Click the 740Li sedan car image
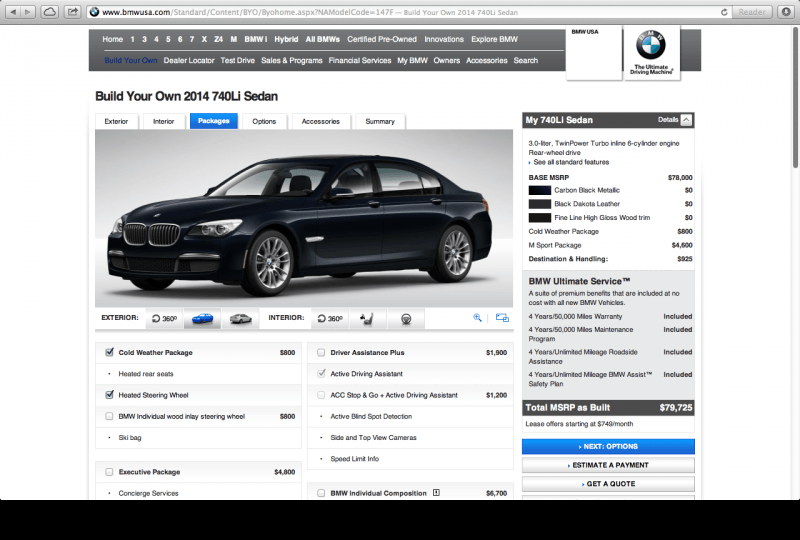 299,225
